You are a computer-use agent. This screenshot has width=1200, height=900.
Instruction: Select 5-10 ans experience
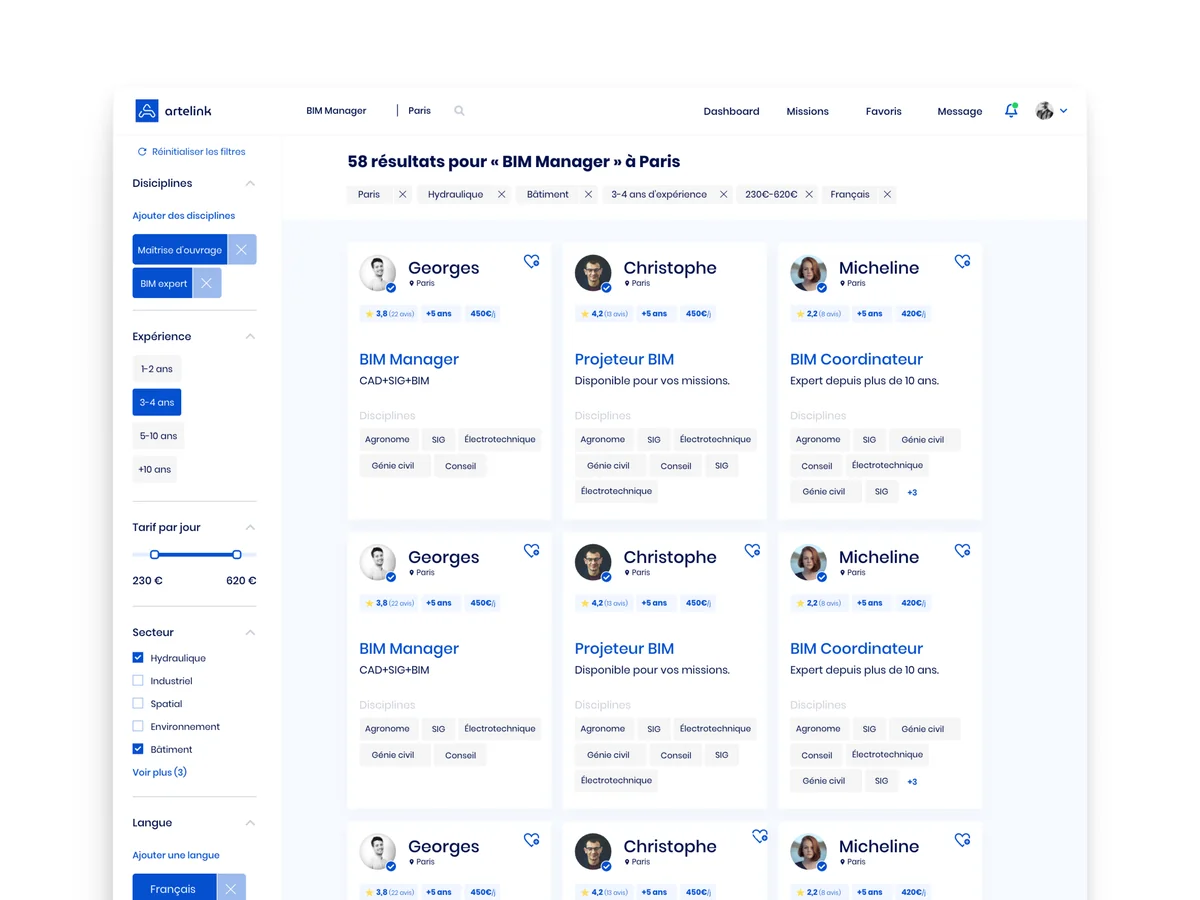click(x=159, y=436)
